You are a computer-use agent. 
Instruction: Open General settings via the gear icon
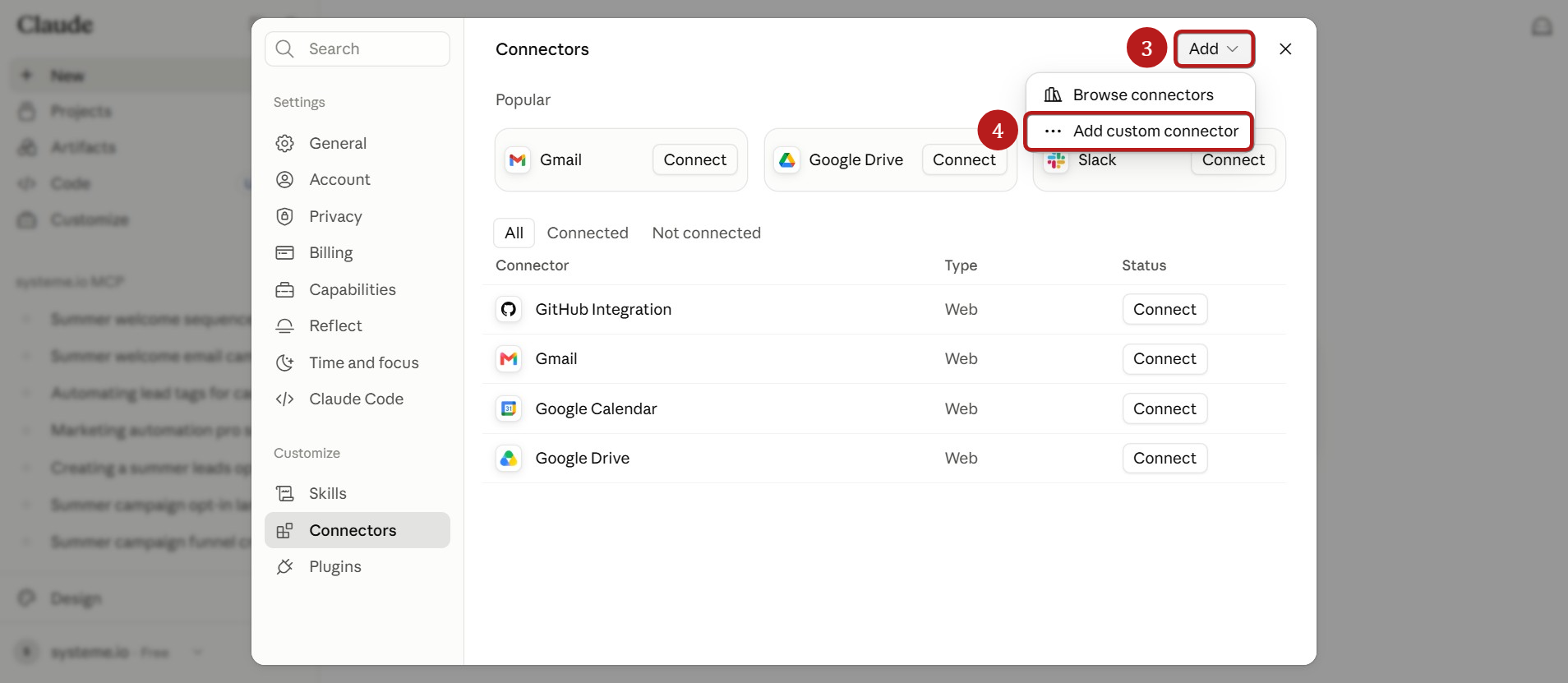285,143
